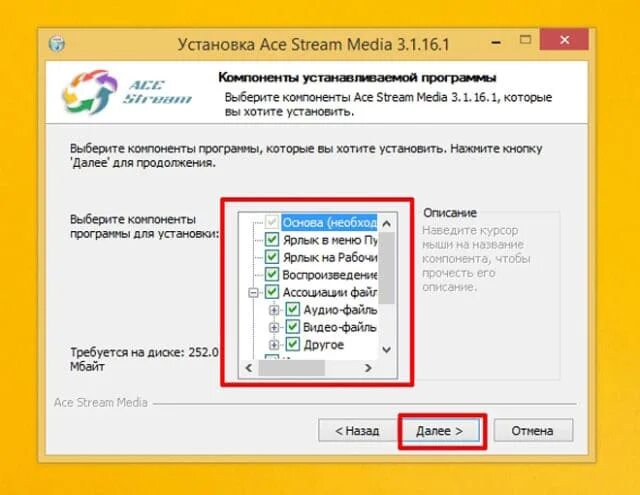Click the installer icon in title bar
This screenshot has width=640, height=495.
tap(57, 44)
